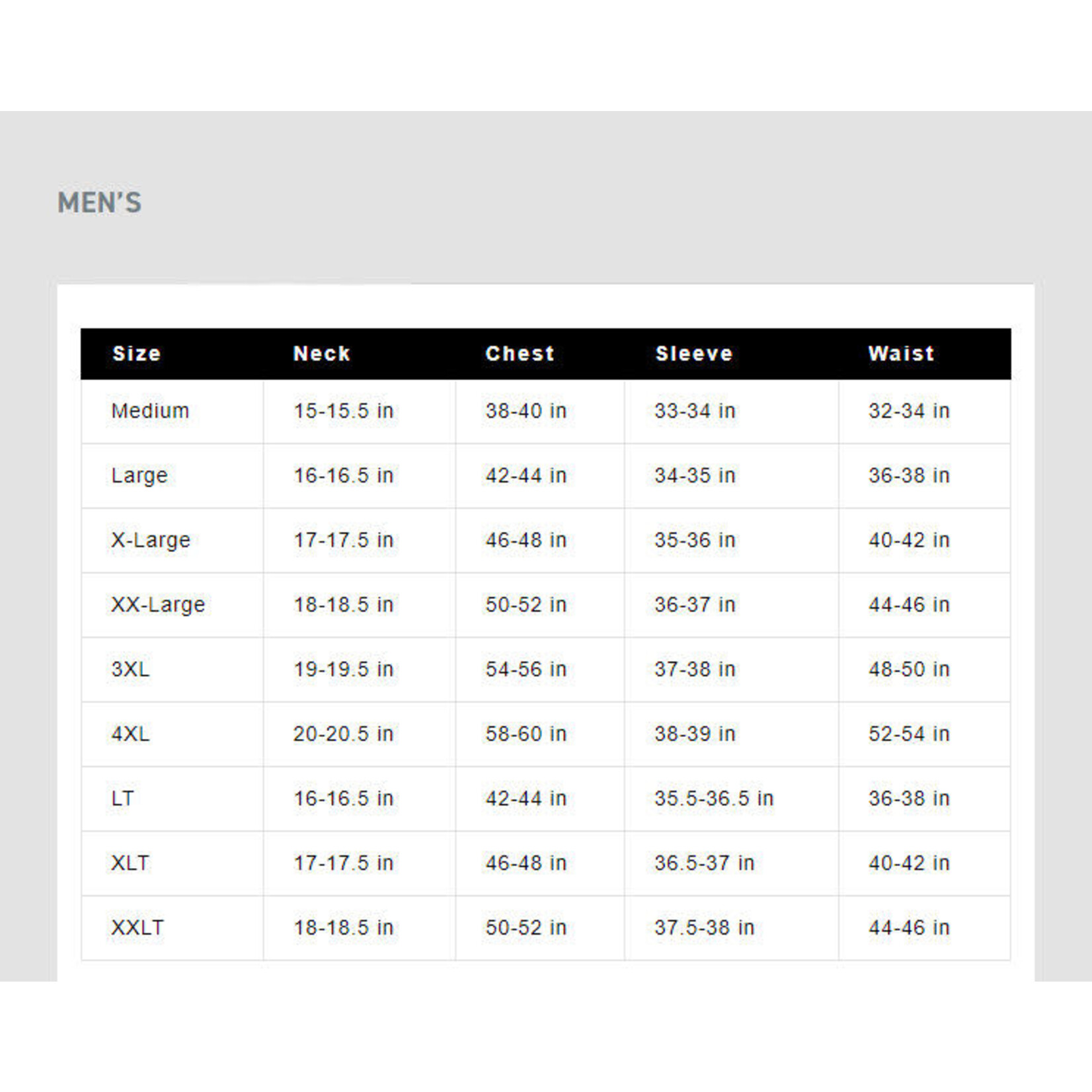
Task: Click the Size column header
Action: [136, 354]
